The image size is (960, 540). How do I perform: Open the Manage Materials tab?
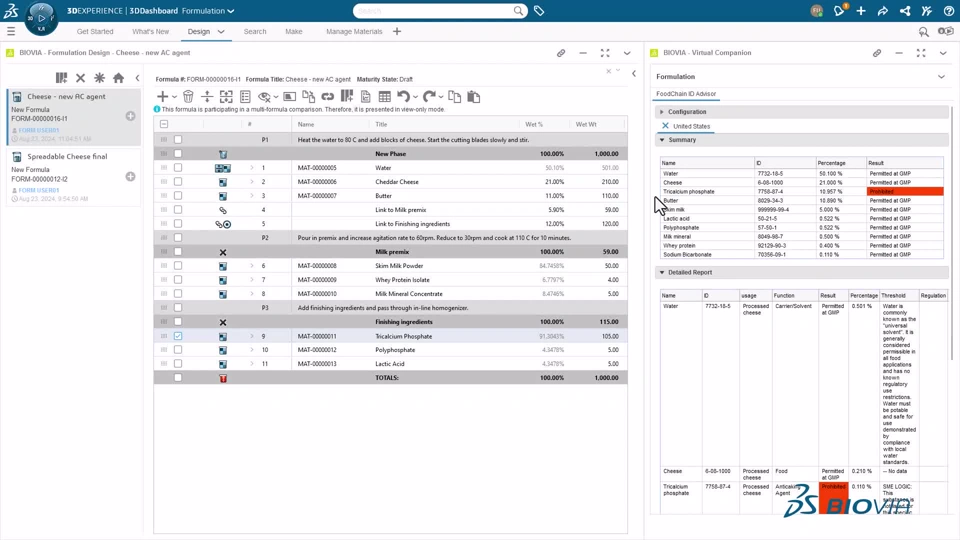pyautogui.click(x=354, y=31)
